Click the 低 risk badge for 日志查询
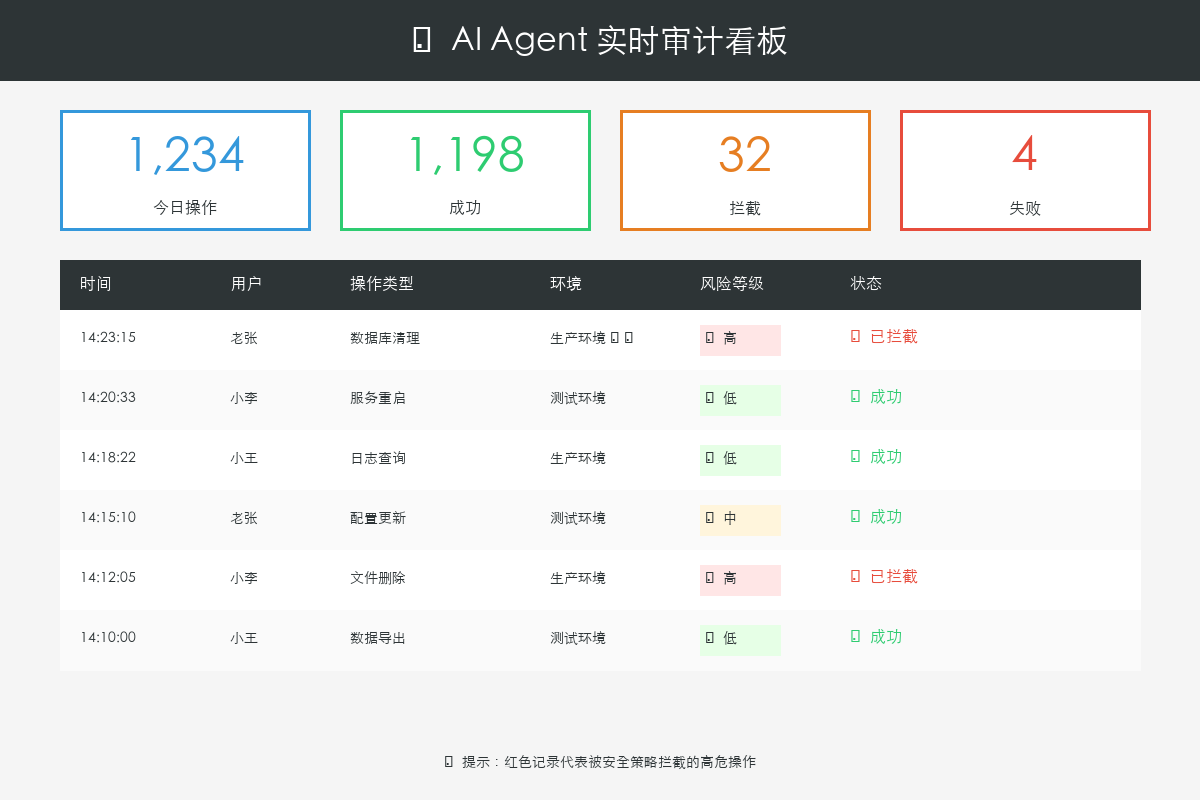This screenshot has height=800, width=1200. pos(740,460)
